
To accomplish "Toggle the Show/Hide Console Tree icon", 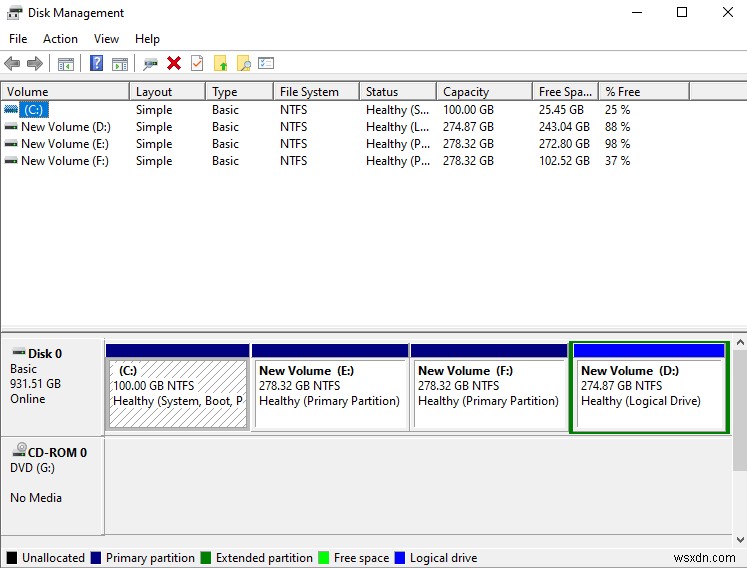I will 66,64.
